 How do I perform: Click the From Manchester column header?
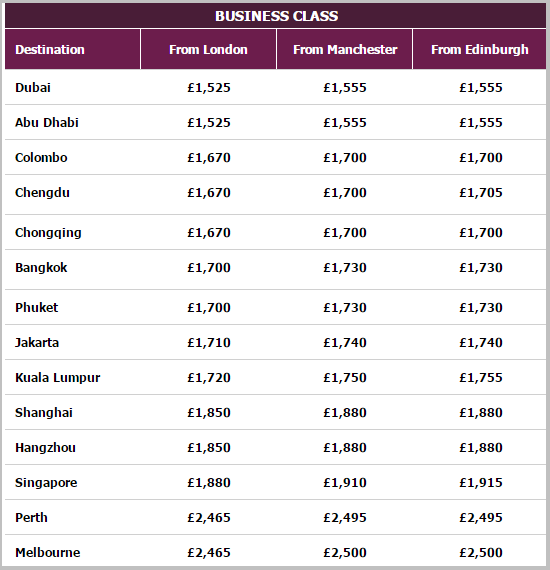pyautogui.click(x=345, y=49)
